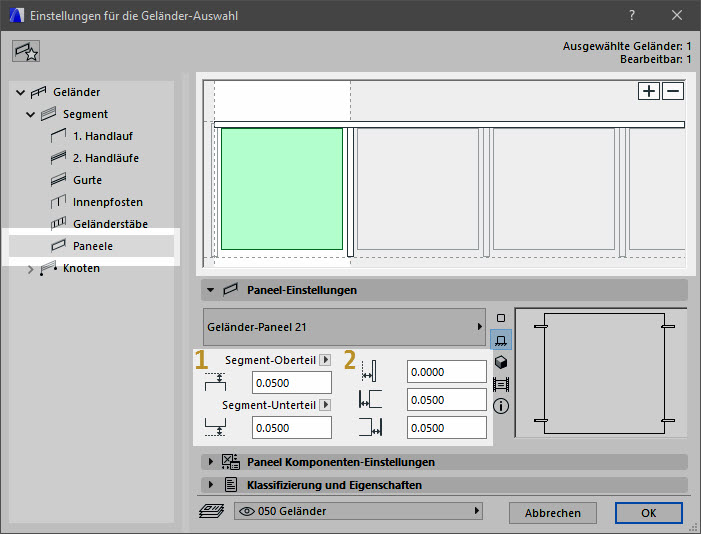This screenshot has width=701, height=534.
Task: Click the layer stack icon beside 050 Geländer
Action: point(211,511)
